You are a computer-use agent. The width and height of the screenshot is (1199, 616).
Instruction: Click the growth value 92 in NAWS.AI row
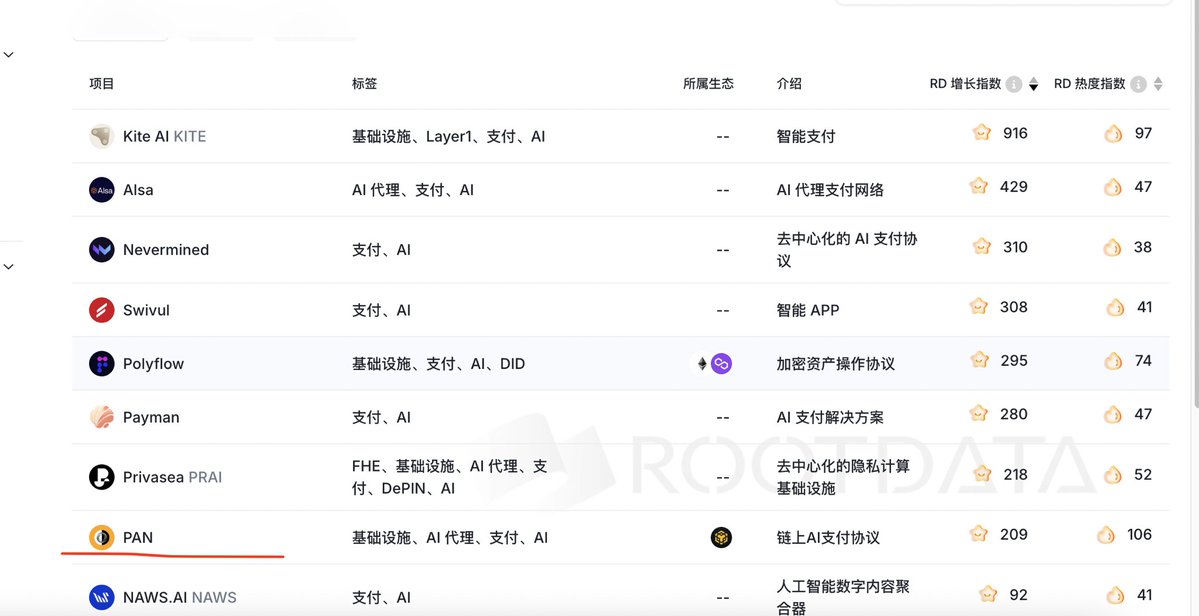pos(1019,594)
